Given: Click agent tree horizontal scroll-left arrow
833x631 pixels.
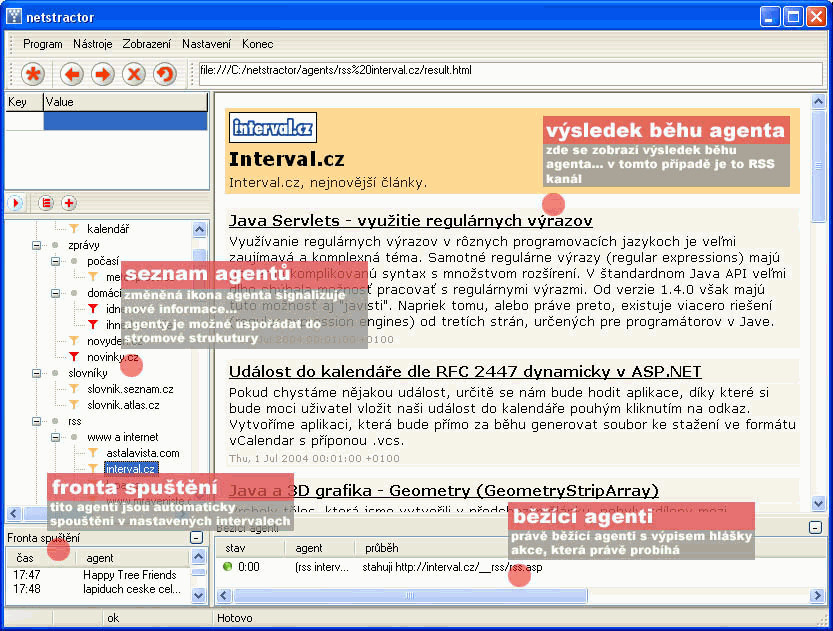Looking at the screenshot, I should (14, 513).
